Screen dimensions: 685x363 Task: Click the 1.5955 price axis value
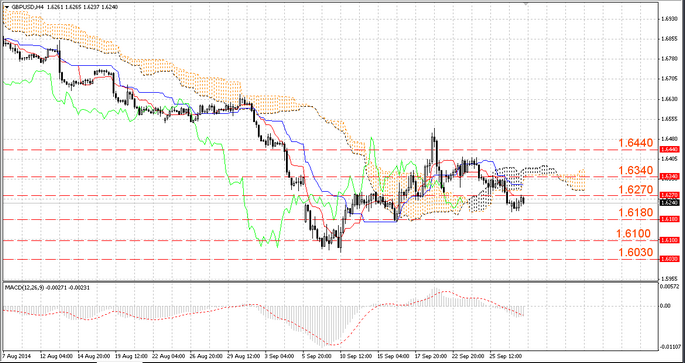click(669, 278)
